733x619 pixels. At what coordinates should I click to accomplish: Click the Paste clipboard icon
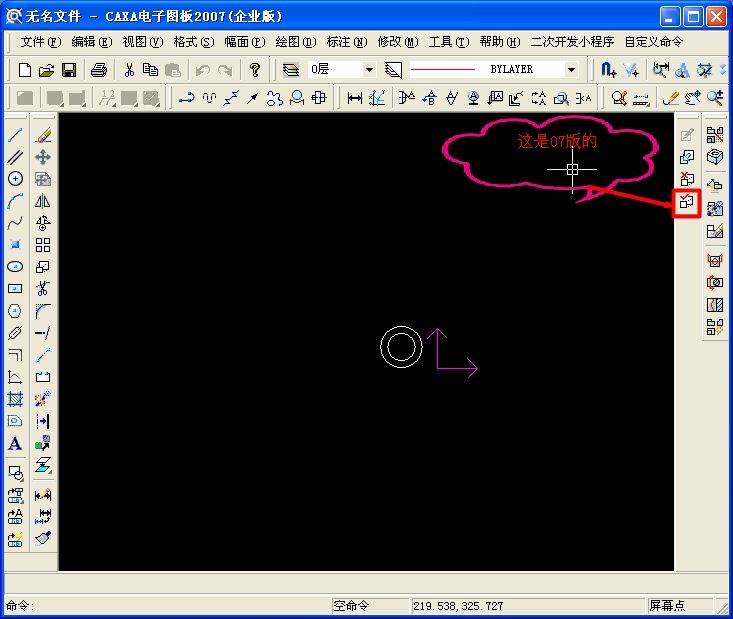click(173, 70)
